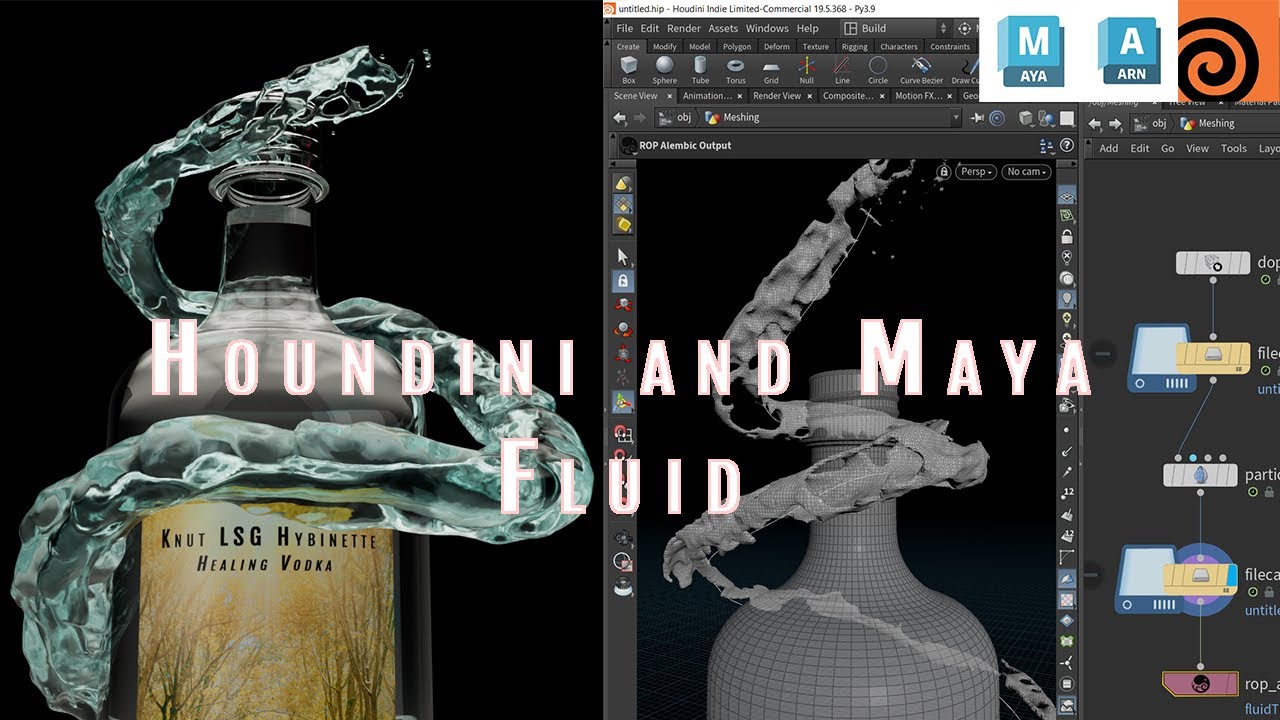Close the Animation pane tab

click(740, 96)
